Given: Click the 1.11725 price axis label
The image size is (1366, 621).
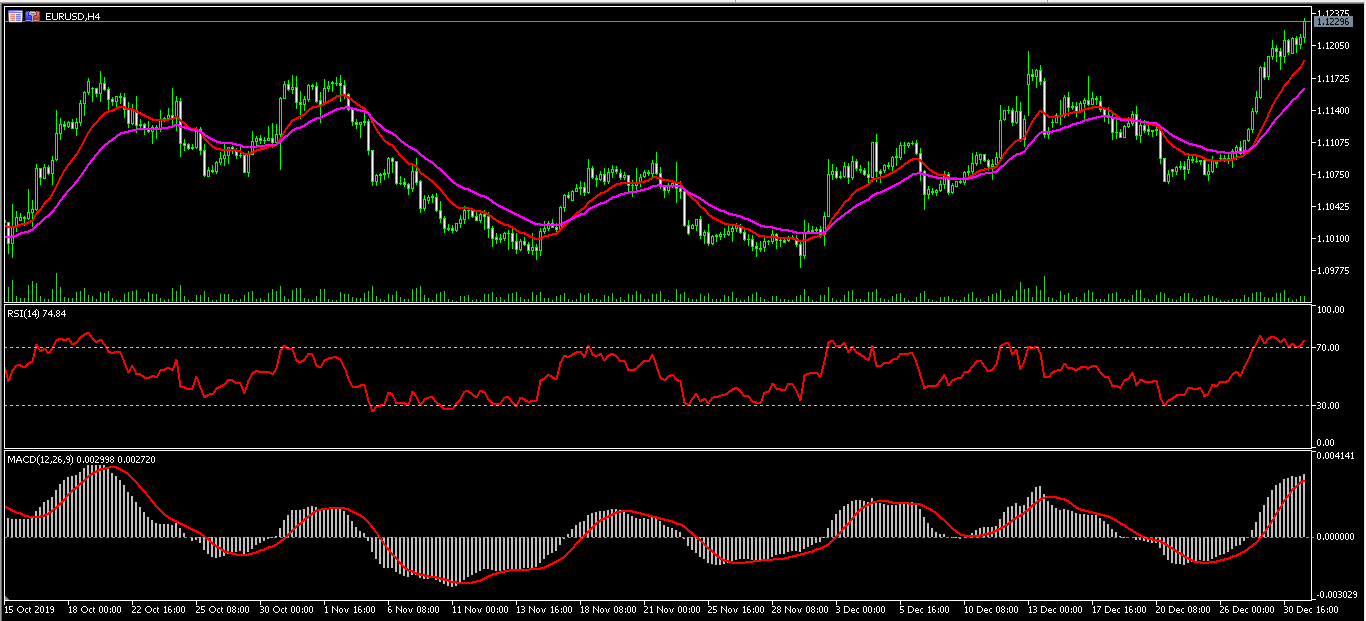Looking at the screenshot, I should pos(1332,78).
